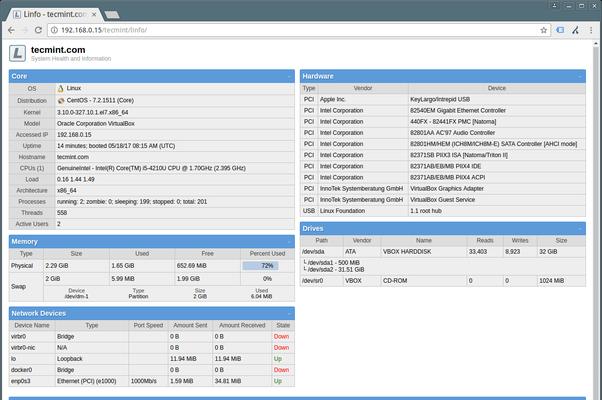Open the Chrome menu
The image size is (602, 400).
pyautogui.click(x=591, y=30)
